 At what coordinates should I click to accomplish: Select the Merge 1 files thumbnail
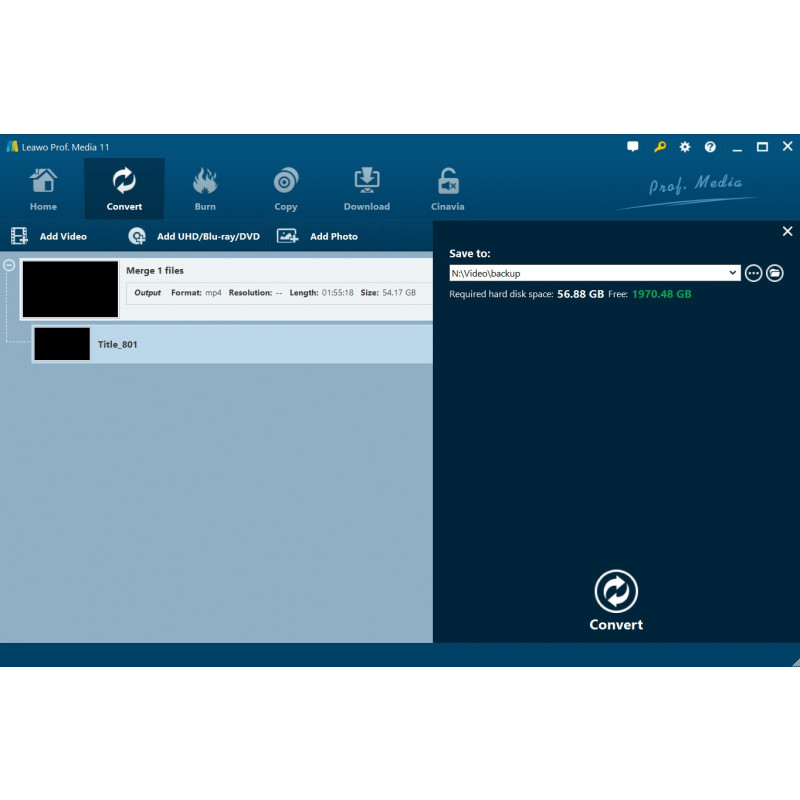coord(70,289)
